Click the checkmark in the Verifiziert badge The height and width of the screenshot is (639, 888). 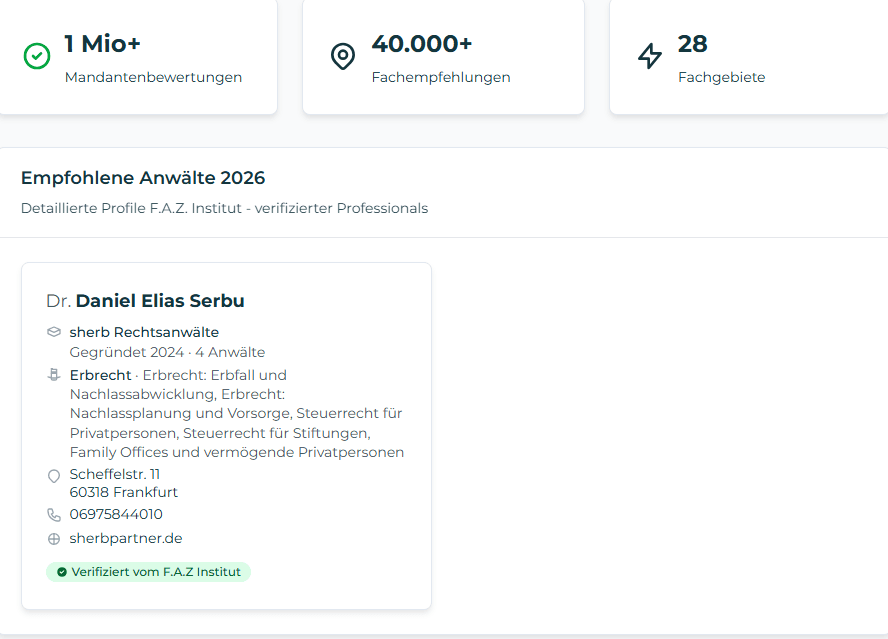click(62, 572)
